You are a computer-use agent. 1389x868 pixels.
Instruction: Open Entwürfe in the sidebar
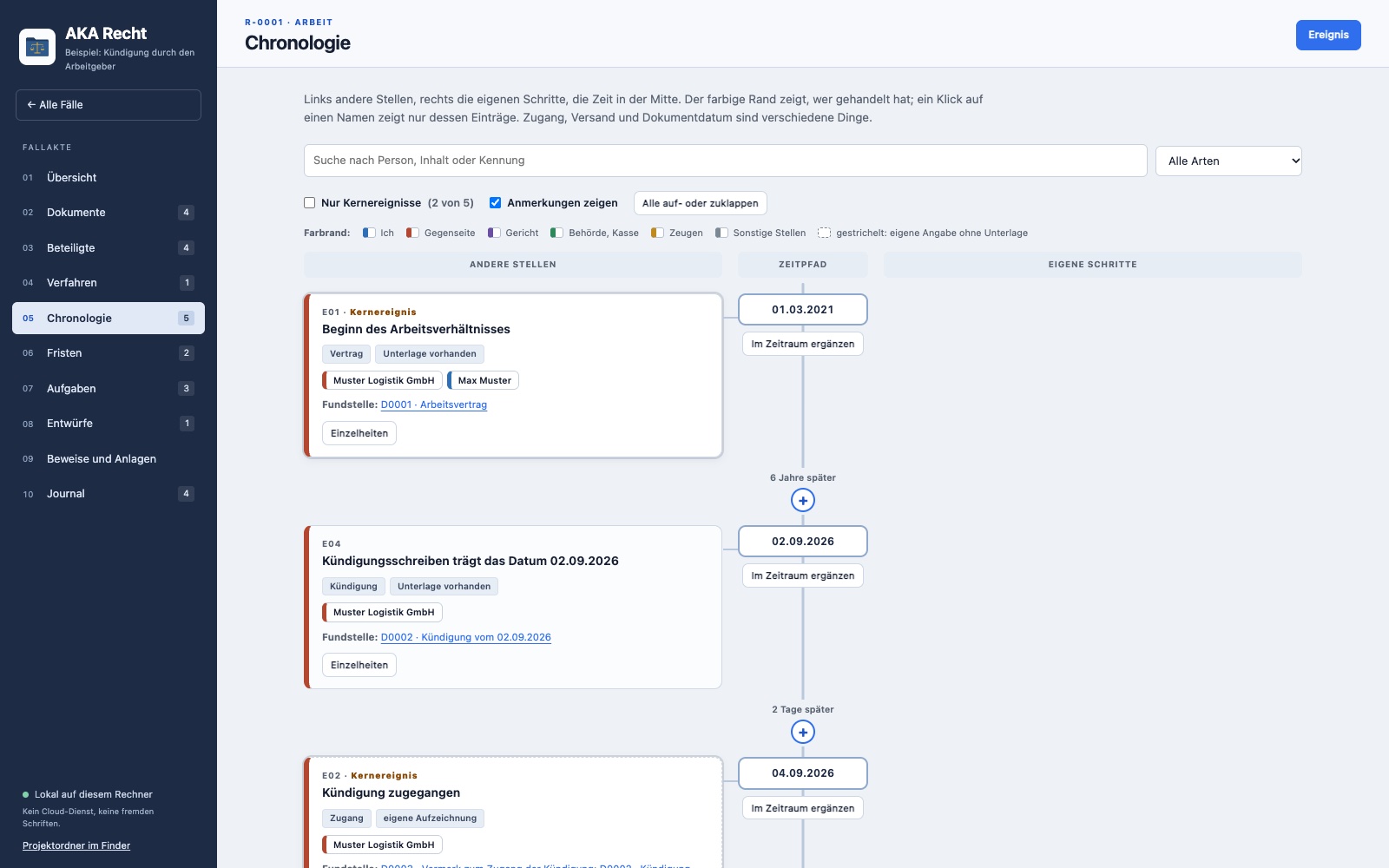pos(109,424)
